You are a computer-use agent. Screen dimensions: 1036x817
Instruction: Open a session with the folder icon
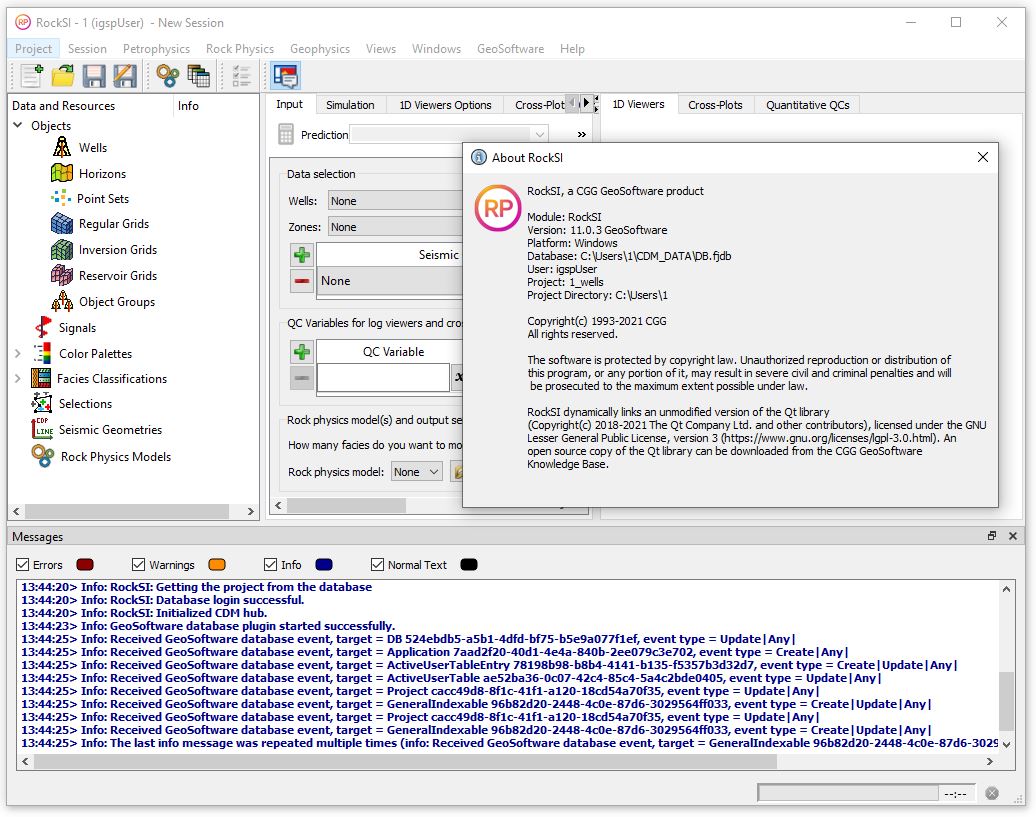tap(63, 75)
